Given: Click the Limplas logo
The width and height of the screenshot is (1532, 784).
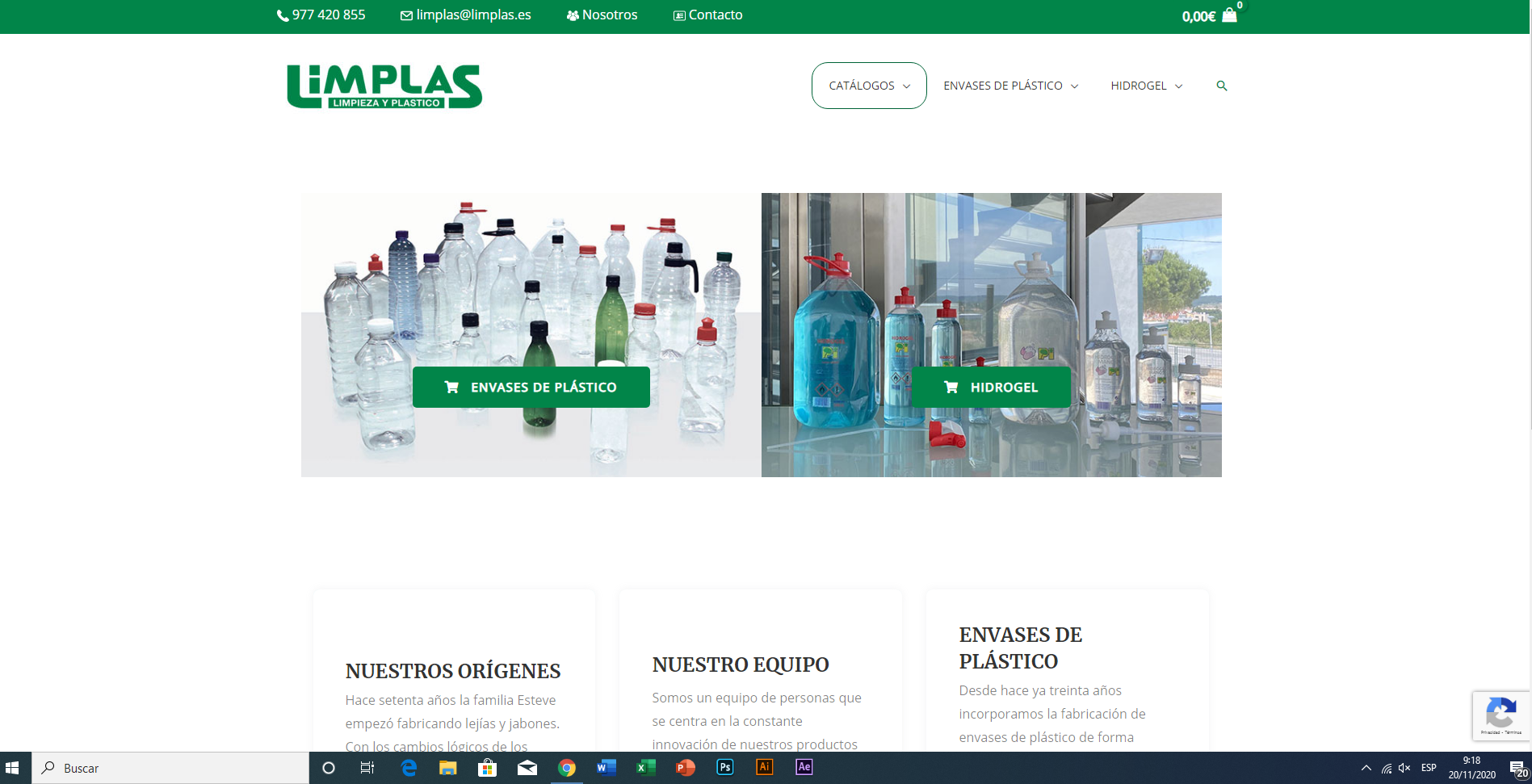Looking at the screenshot, I should (x=384, y=86).
